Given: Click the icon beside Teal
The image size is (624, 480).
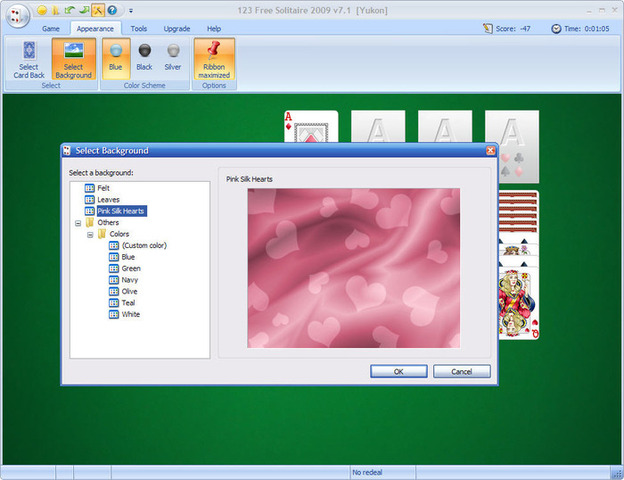Looking at the screenshot, I should pyautogui.click(x=114, y=303).
